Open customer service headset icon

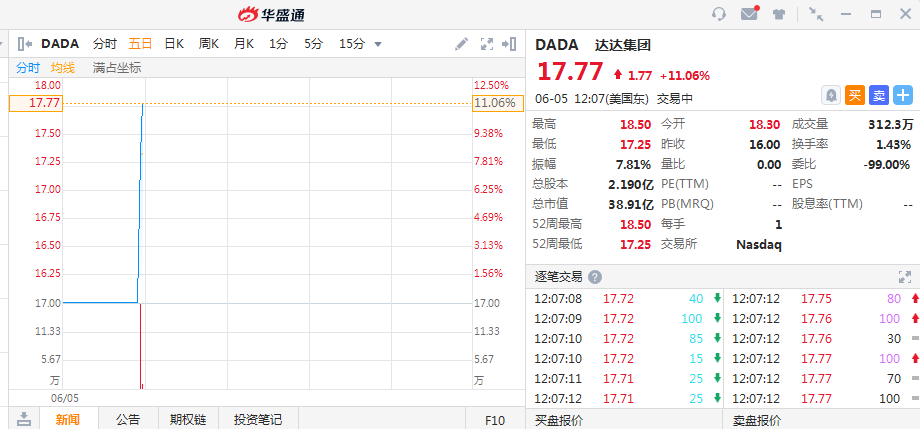(x=718, y=14)
